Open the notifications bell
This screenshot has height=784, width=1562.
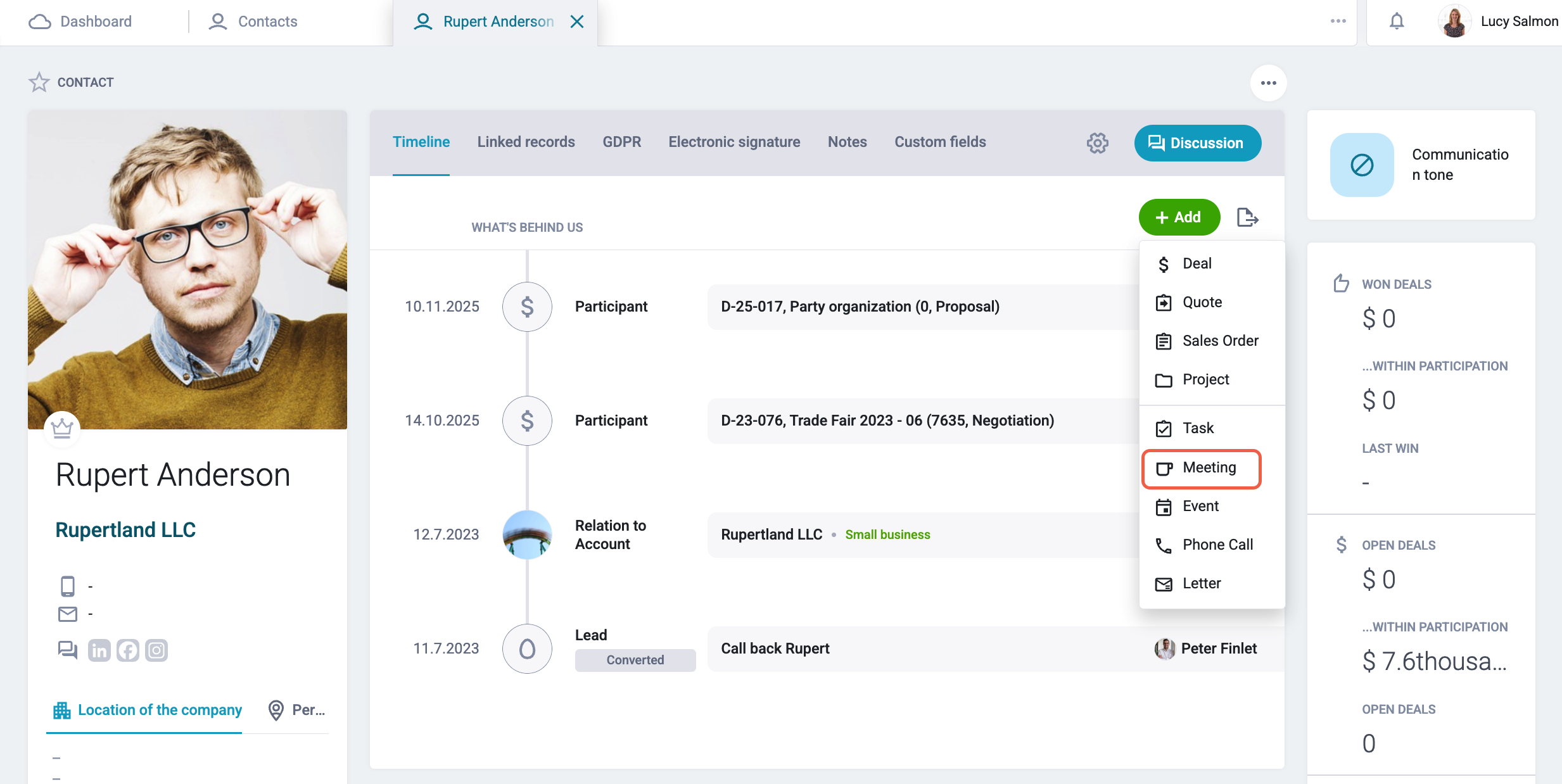click(1396, 22)
